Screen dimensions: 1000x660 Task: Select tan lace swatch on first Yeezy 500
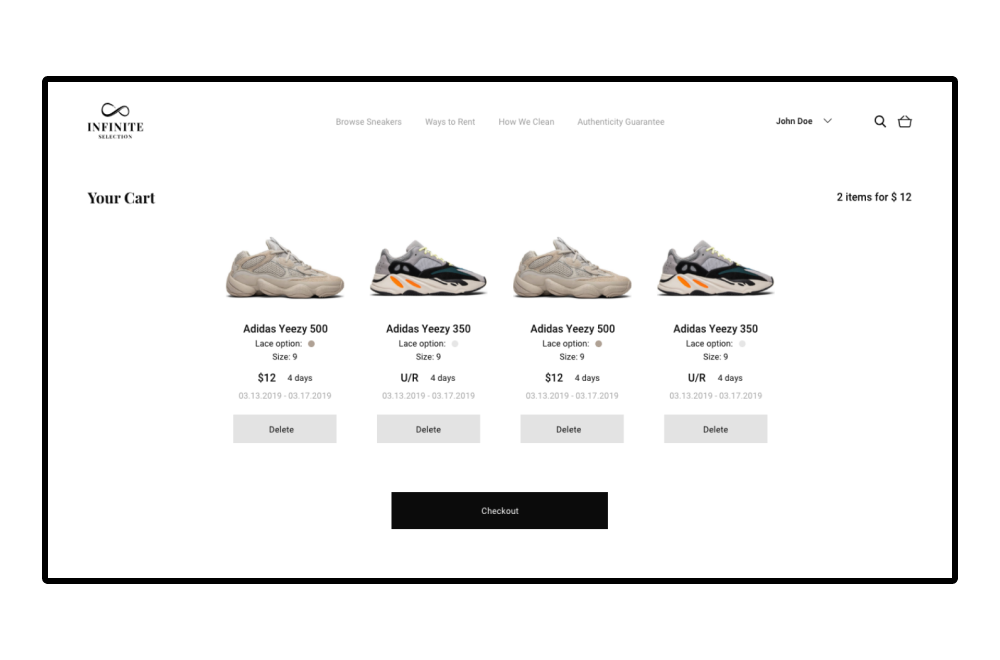[x=311, y=344]
